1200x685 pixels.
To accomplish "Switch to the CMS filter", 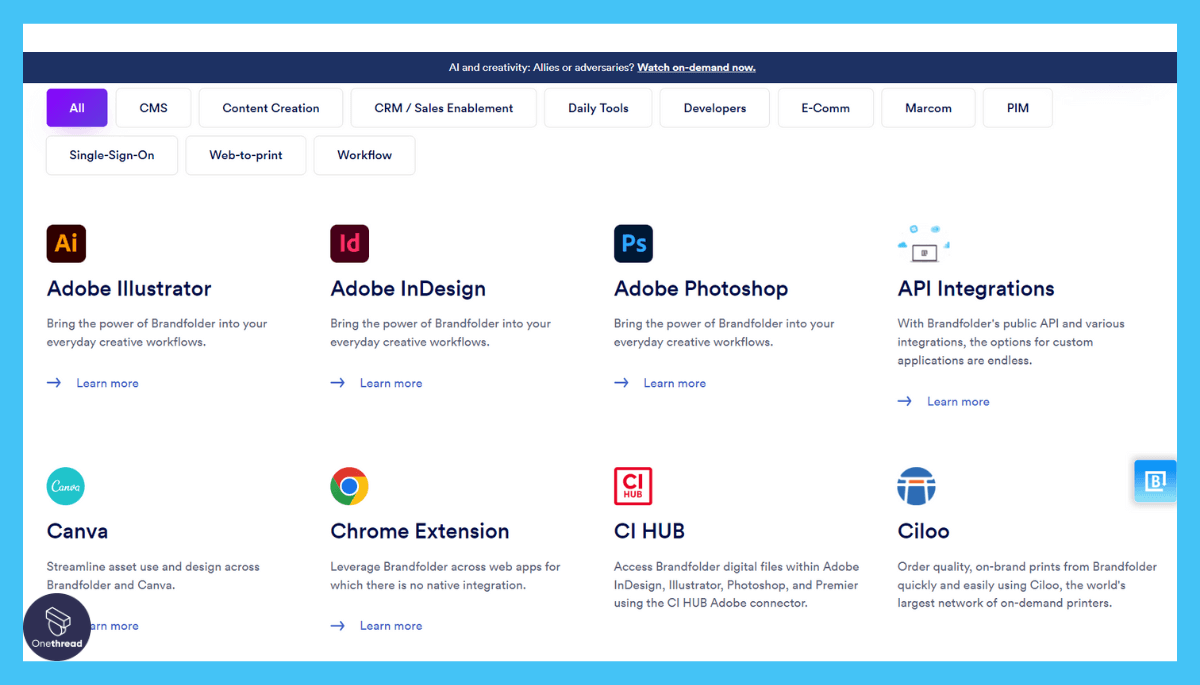I will pos(152,107).
